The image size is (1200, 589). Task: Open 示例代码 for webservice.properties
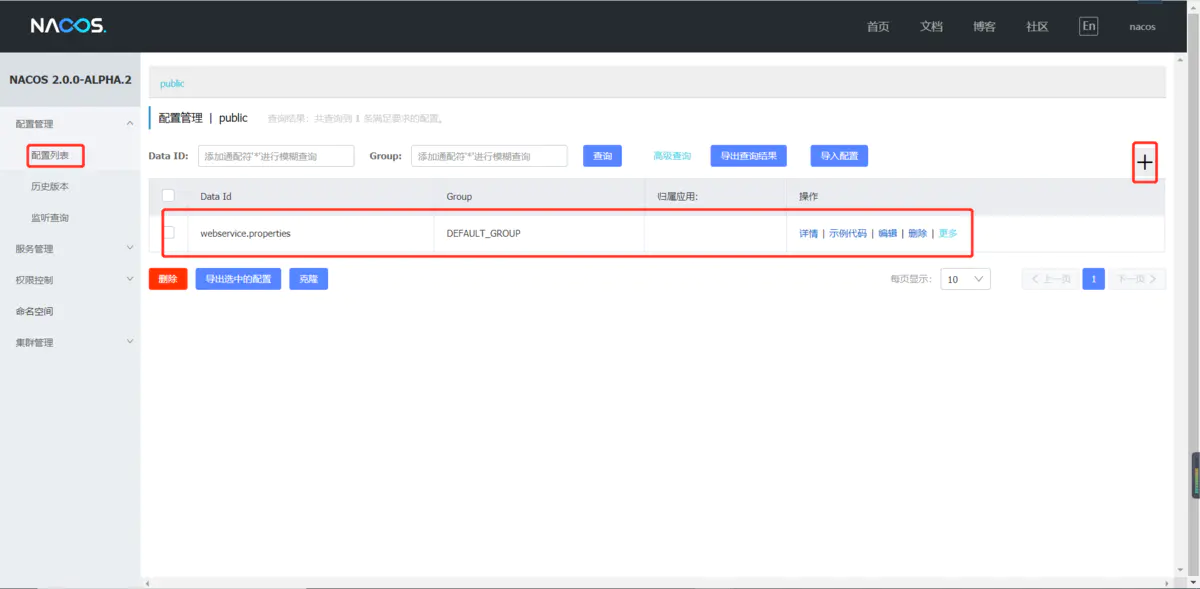coord(848,233)
